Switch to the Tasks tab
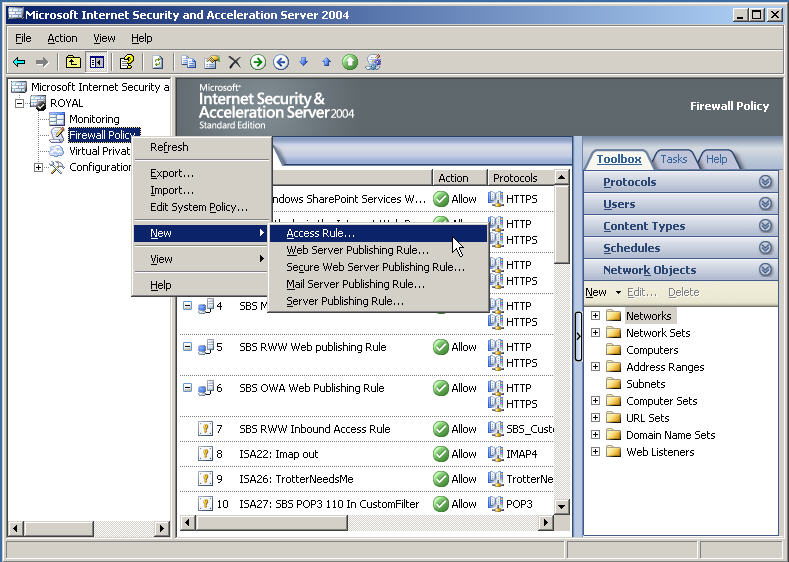 673,159
